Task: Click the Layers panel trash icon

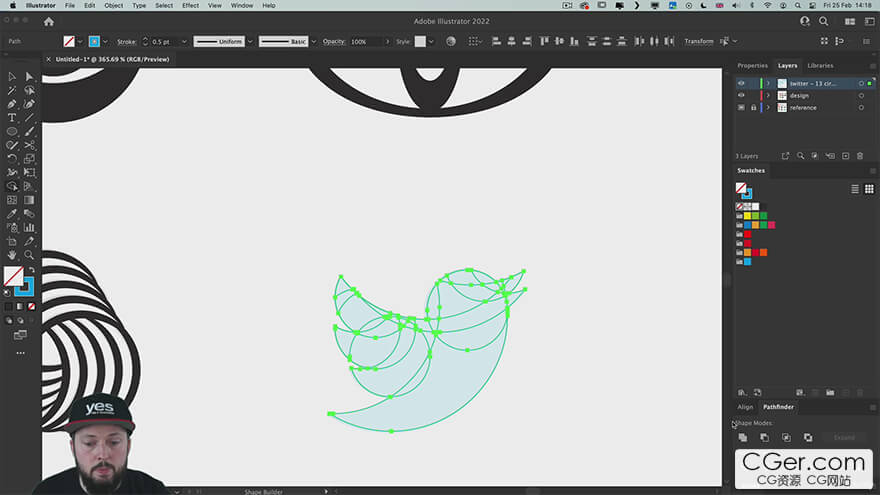Action: tap(860, 156)
